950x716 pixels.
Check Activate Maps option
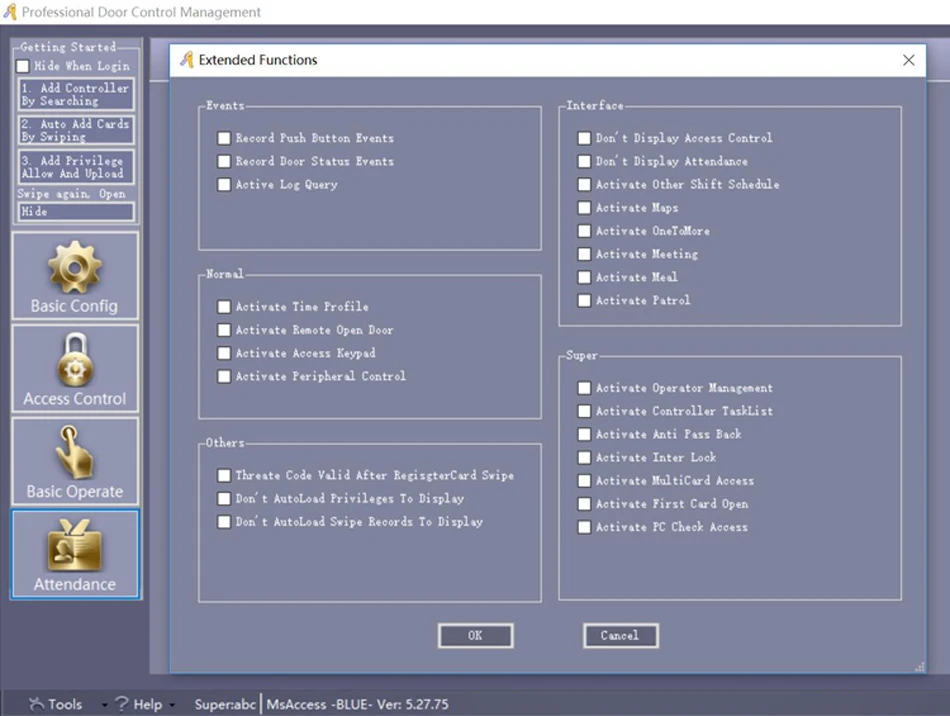[584, 208]
